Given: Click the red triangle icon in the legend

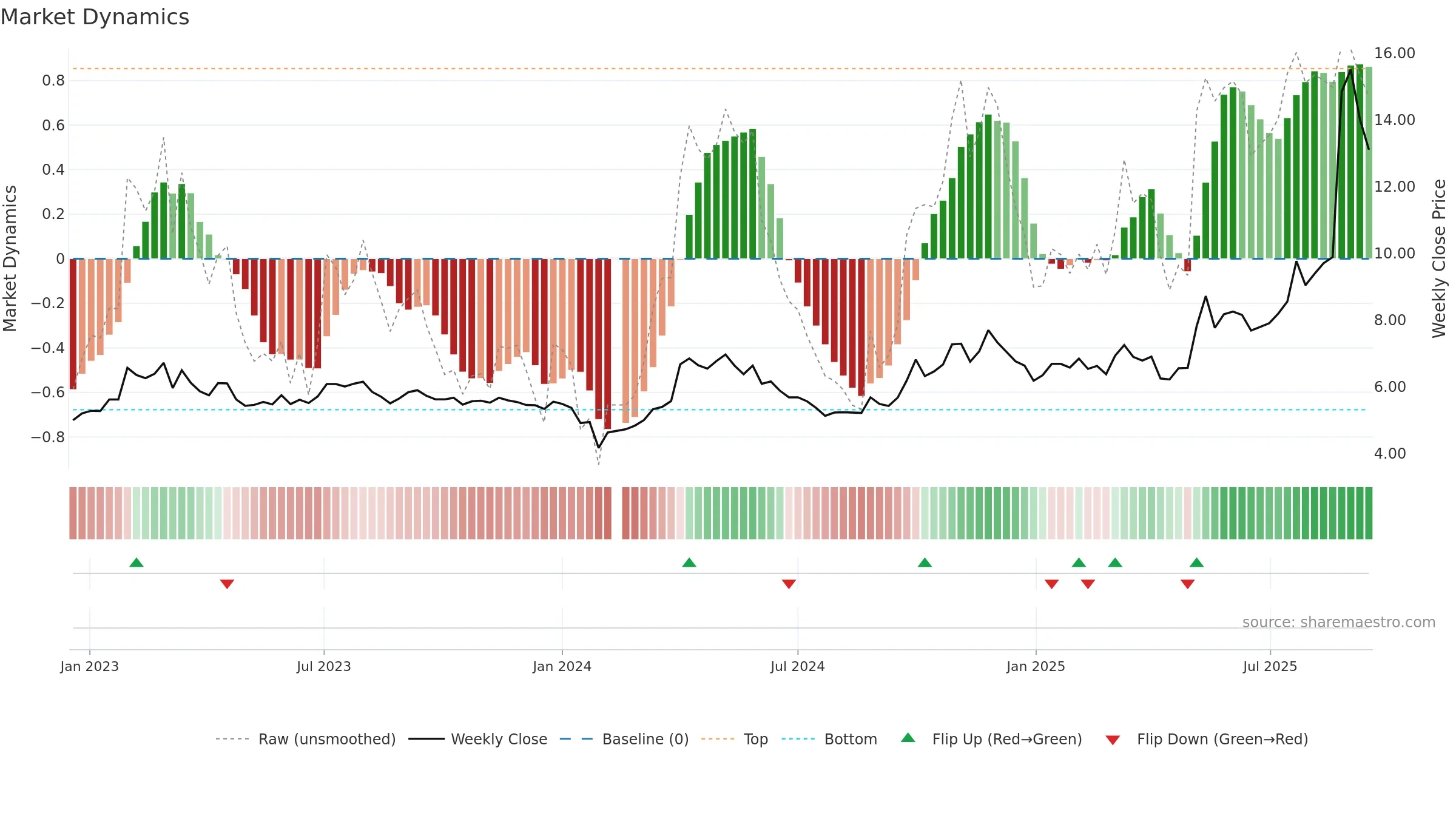Looking at the screenshot, I should click(1113, 740).
